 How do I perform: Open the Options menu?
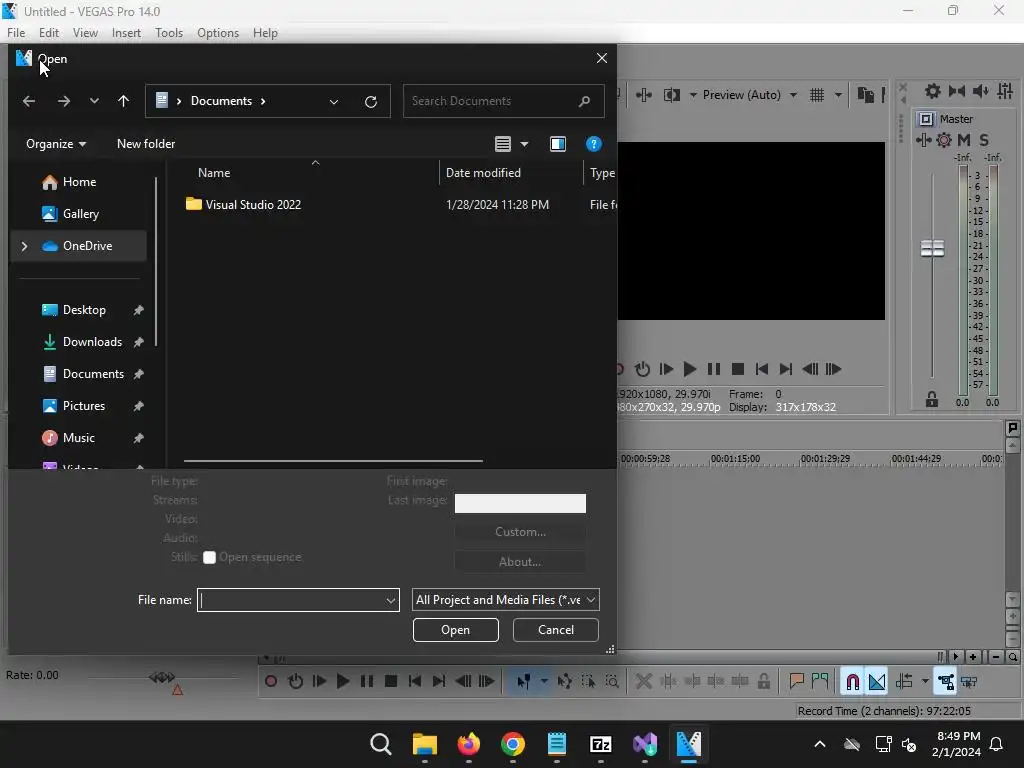point(217,33)
